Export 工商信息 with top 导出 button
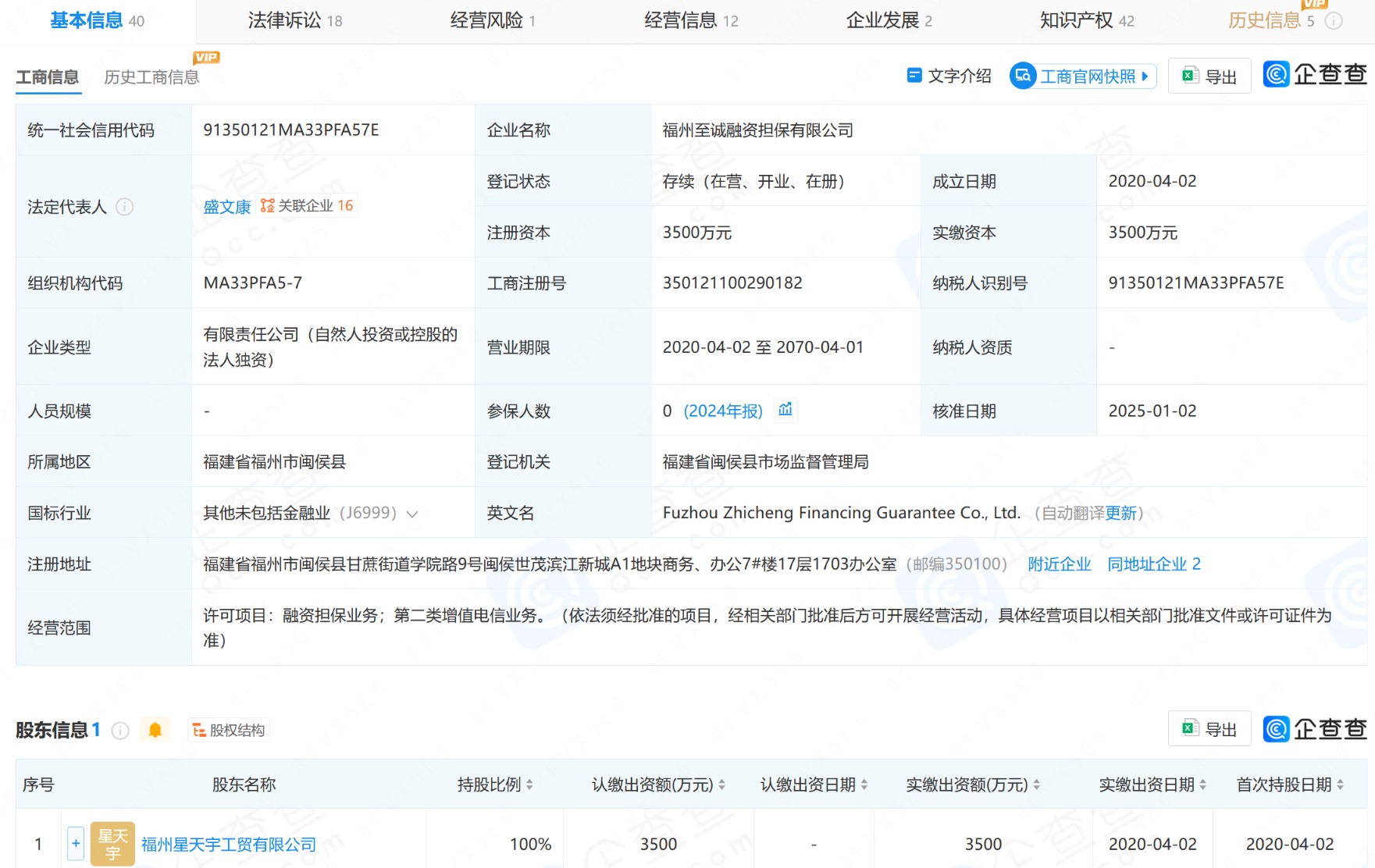 [1209, 76]
